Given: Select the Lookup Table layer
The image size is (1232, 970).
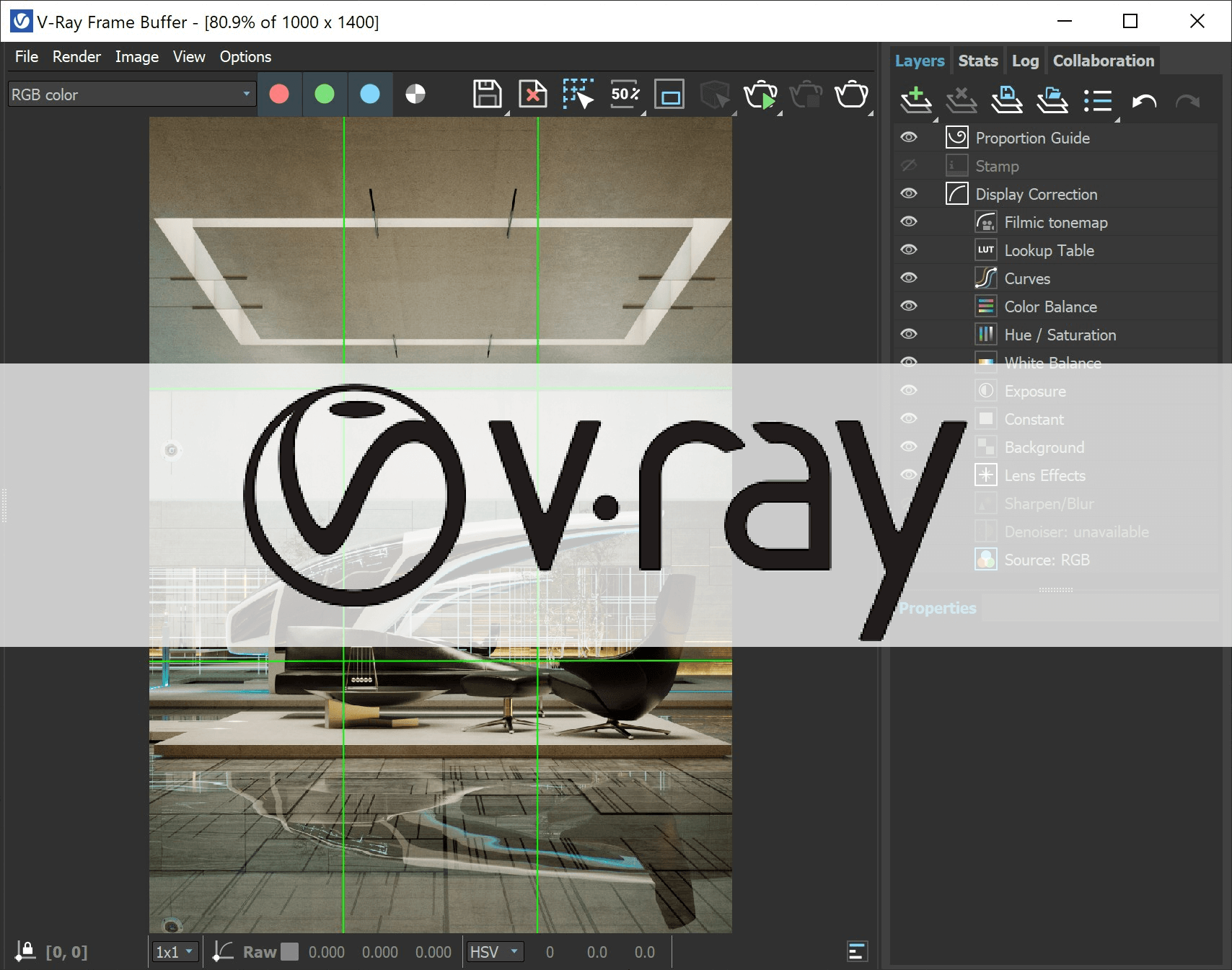Looking at the screenshot, I should coord(1049,250).
